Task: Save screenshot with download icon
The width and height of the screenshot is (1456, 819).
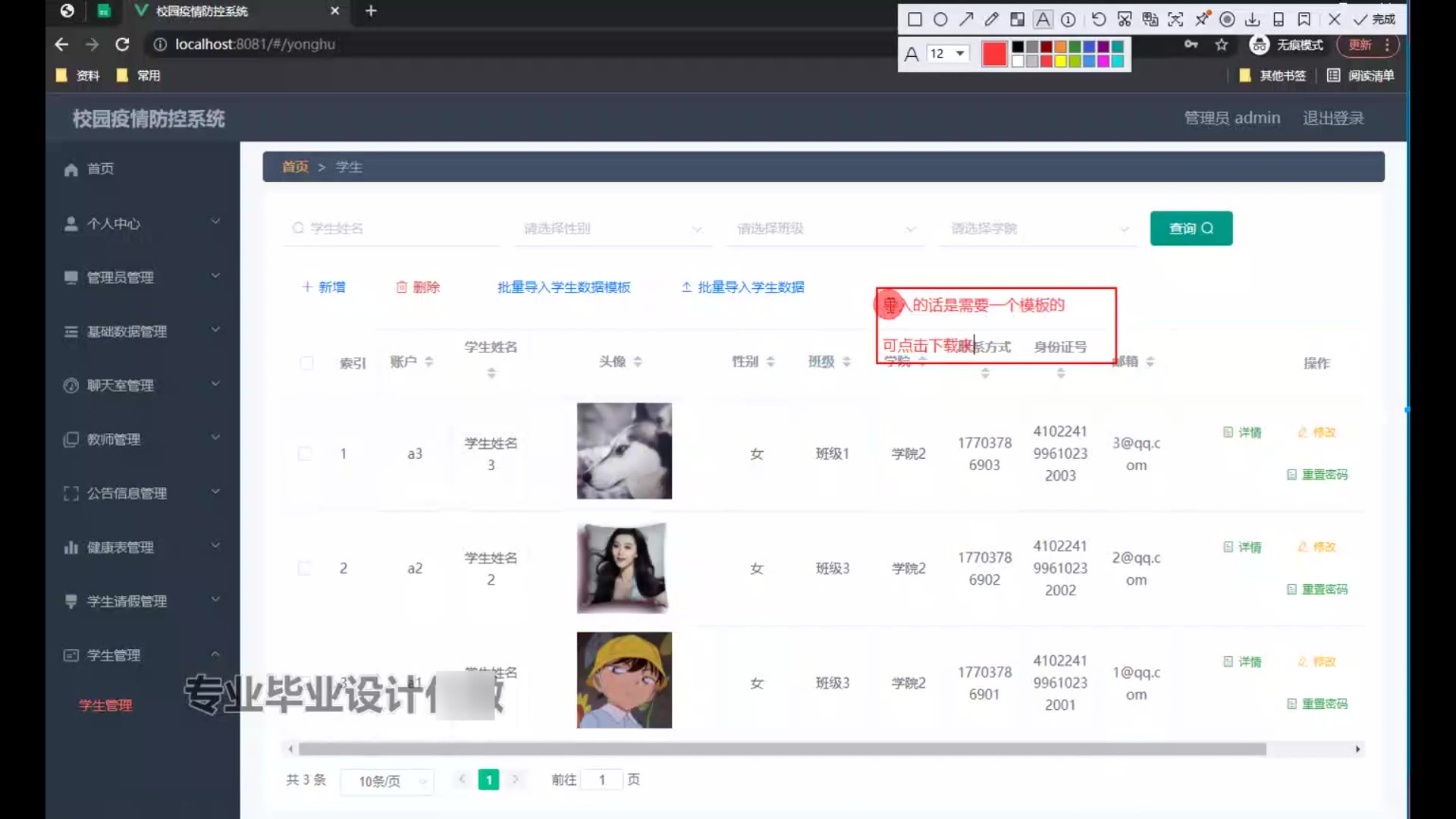Action: [x=1253, y=20]
